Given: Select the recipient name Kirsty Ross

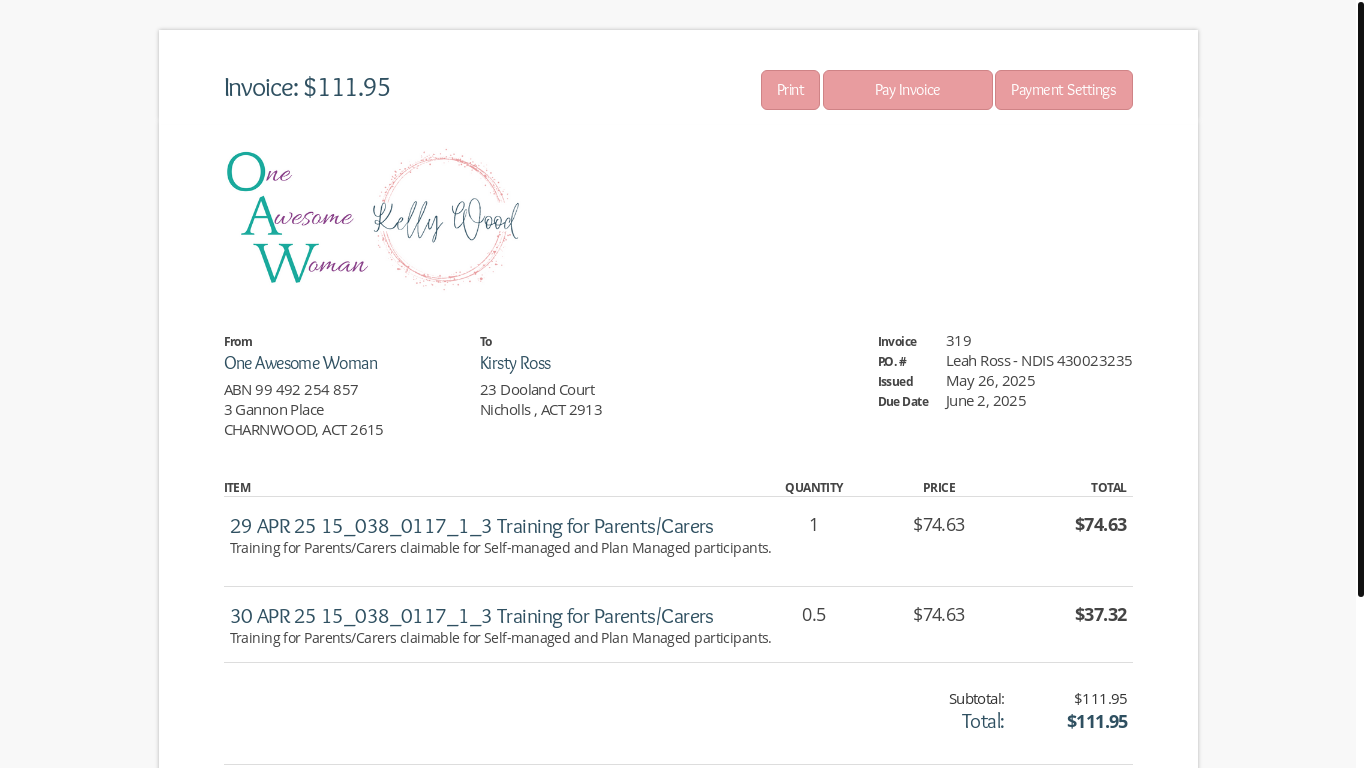Looking at the screenshot, I should pyautogui.click(x=515, y=363).
